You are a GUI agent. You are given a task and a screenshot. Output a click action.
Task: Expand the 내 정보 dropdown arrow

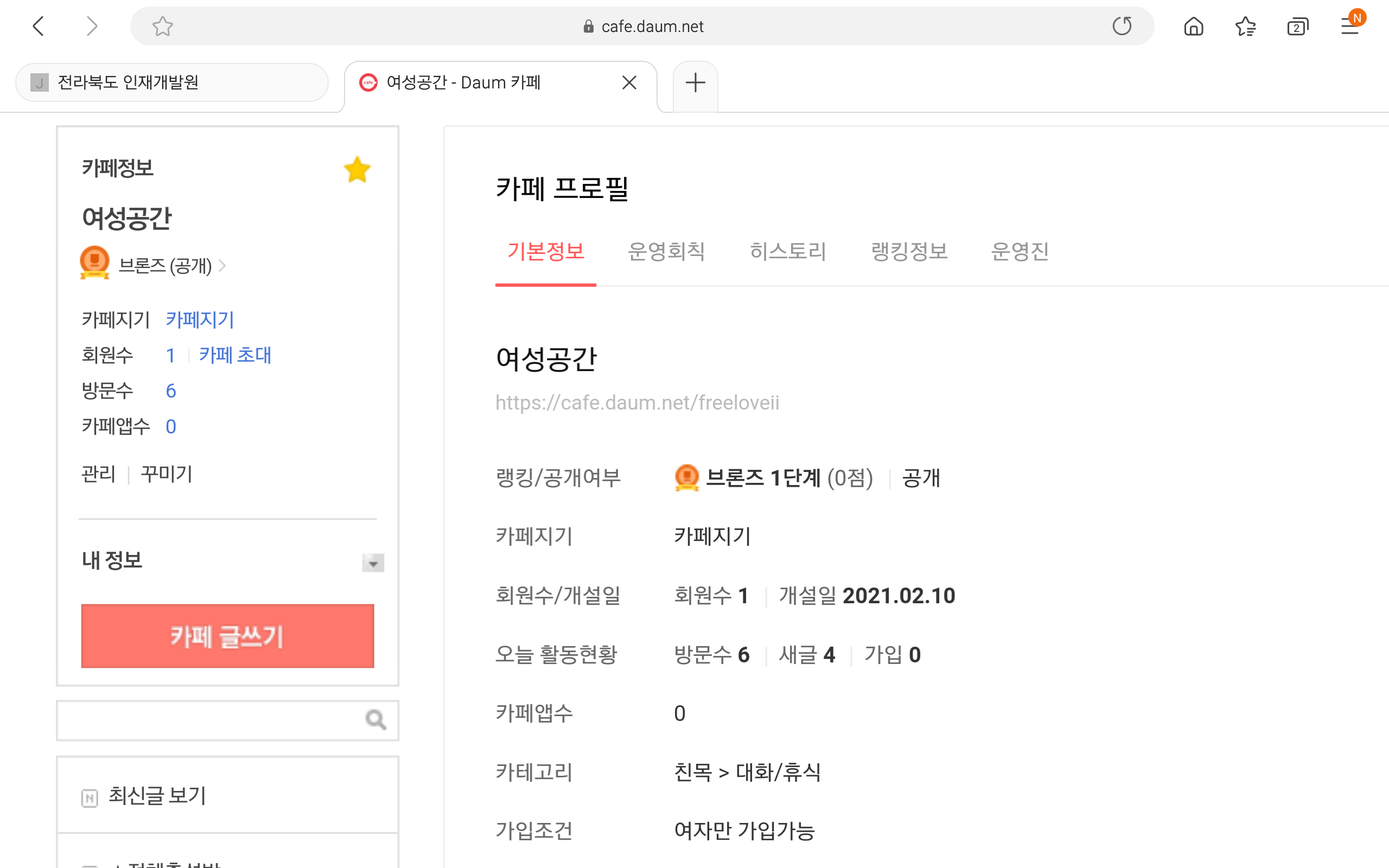point(373,563)
